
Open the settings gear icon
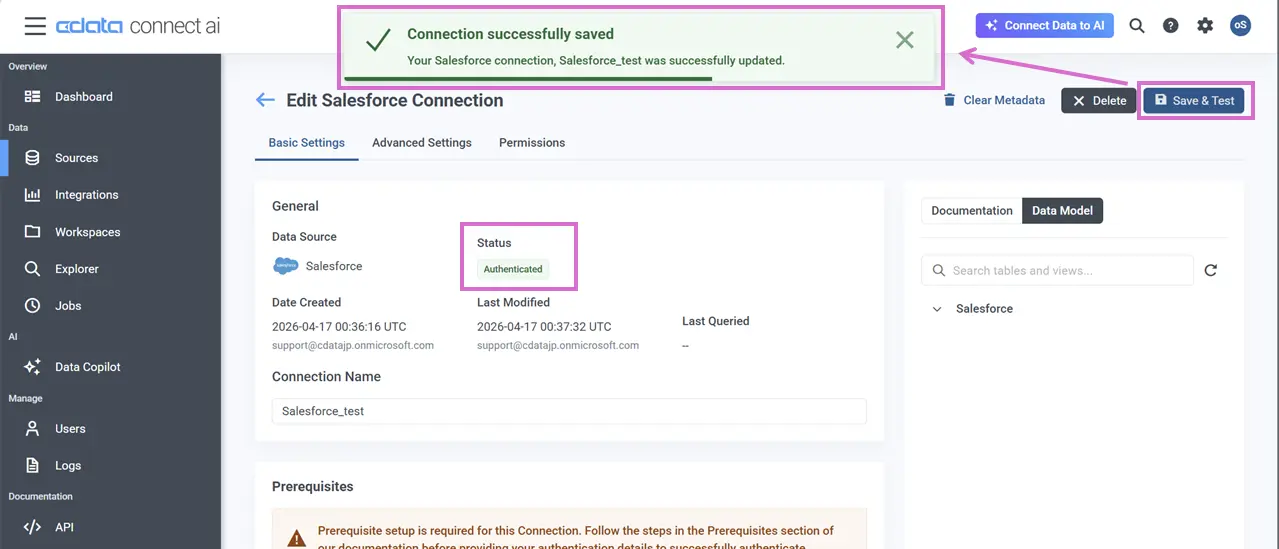pos(1205,26)
